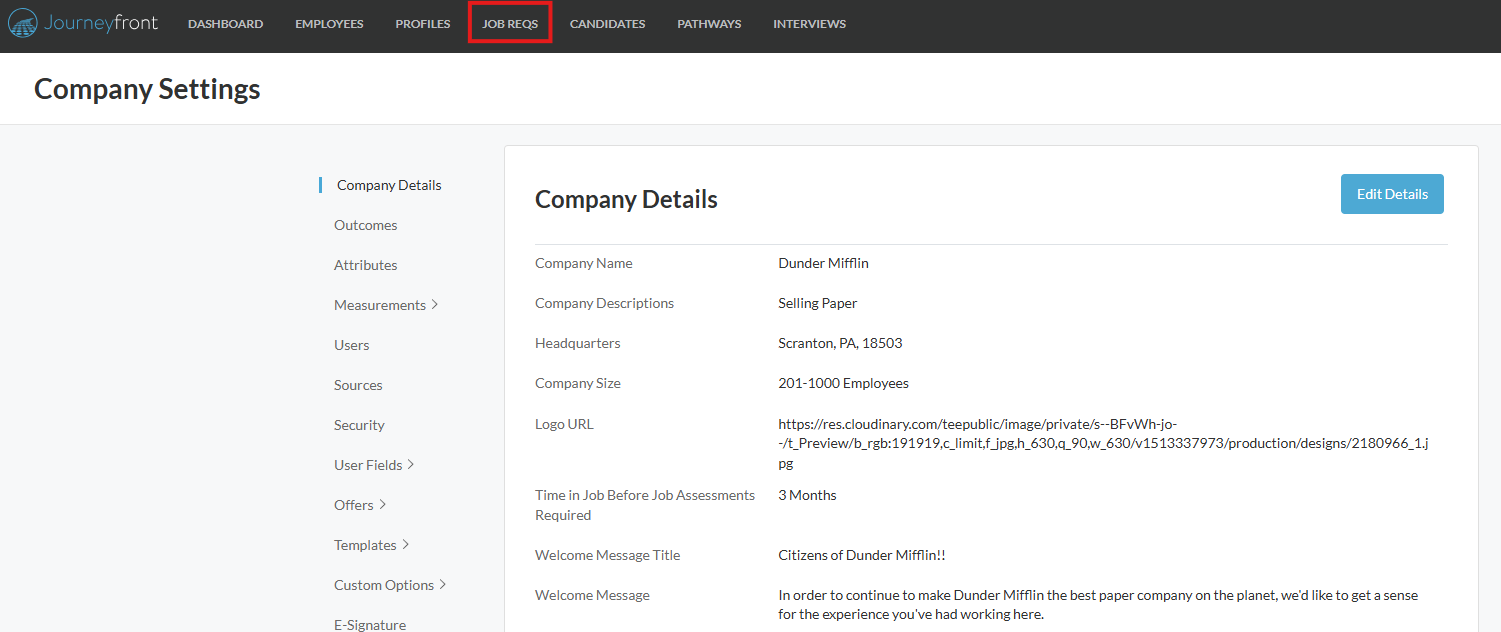Image resolution: width=1501 pixels, height=632 pixels.
Task: Open the E-Signature settings
Action: (370, 625)
